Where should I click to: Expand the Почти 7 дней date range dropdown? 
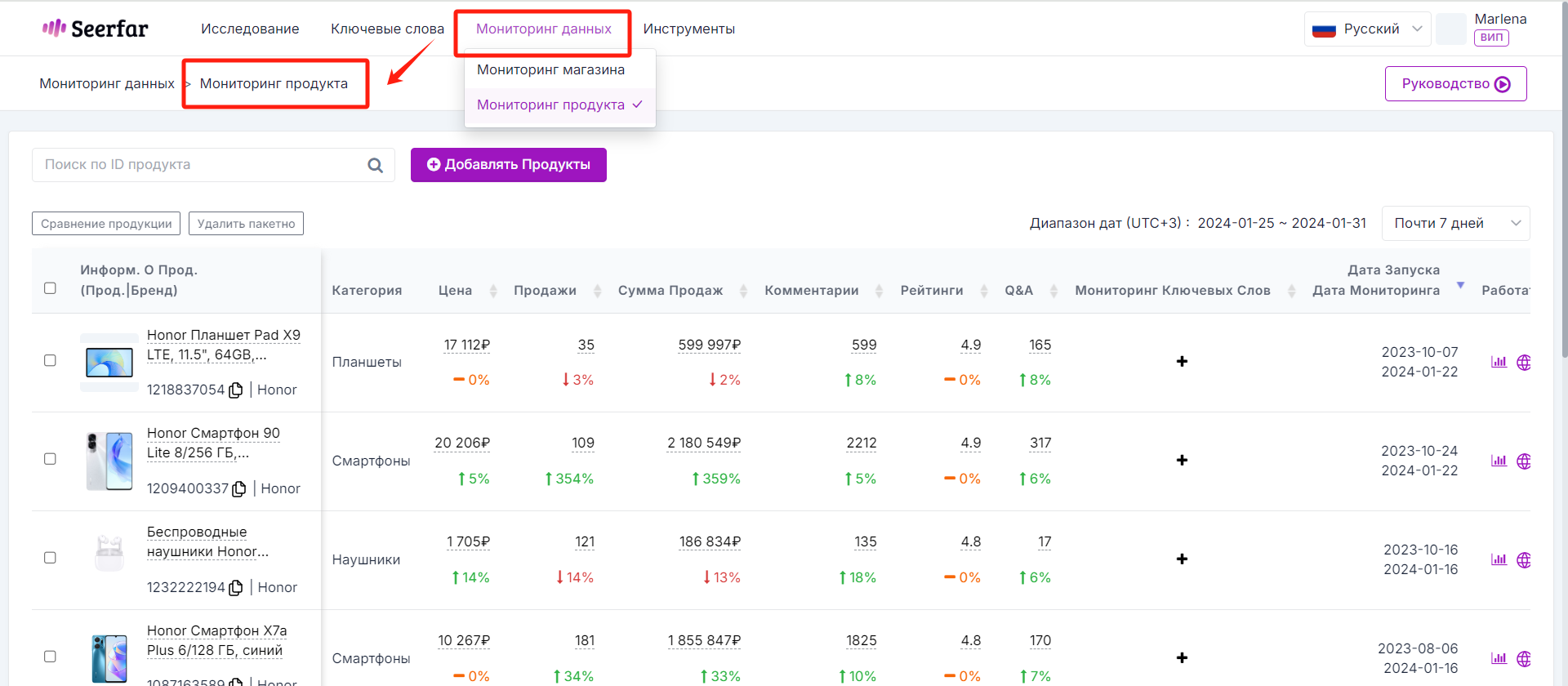point(1455,224)
